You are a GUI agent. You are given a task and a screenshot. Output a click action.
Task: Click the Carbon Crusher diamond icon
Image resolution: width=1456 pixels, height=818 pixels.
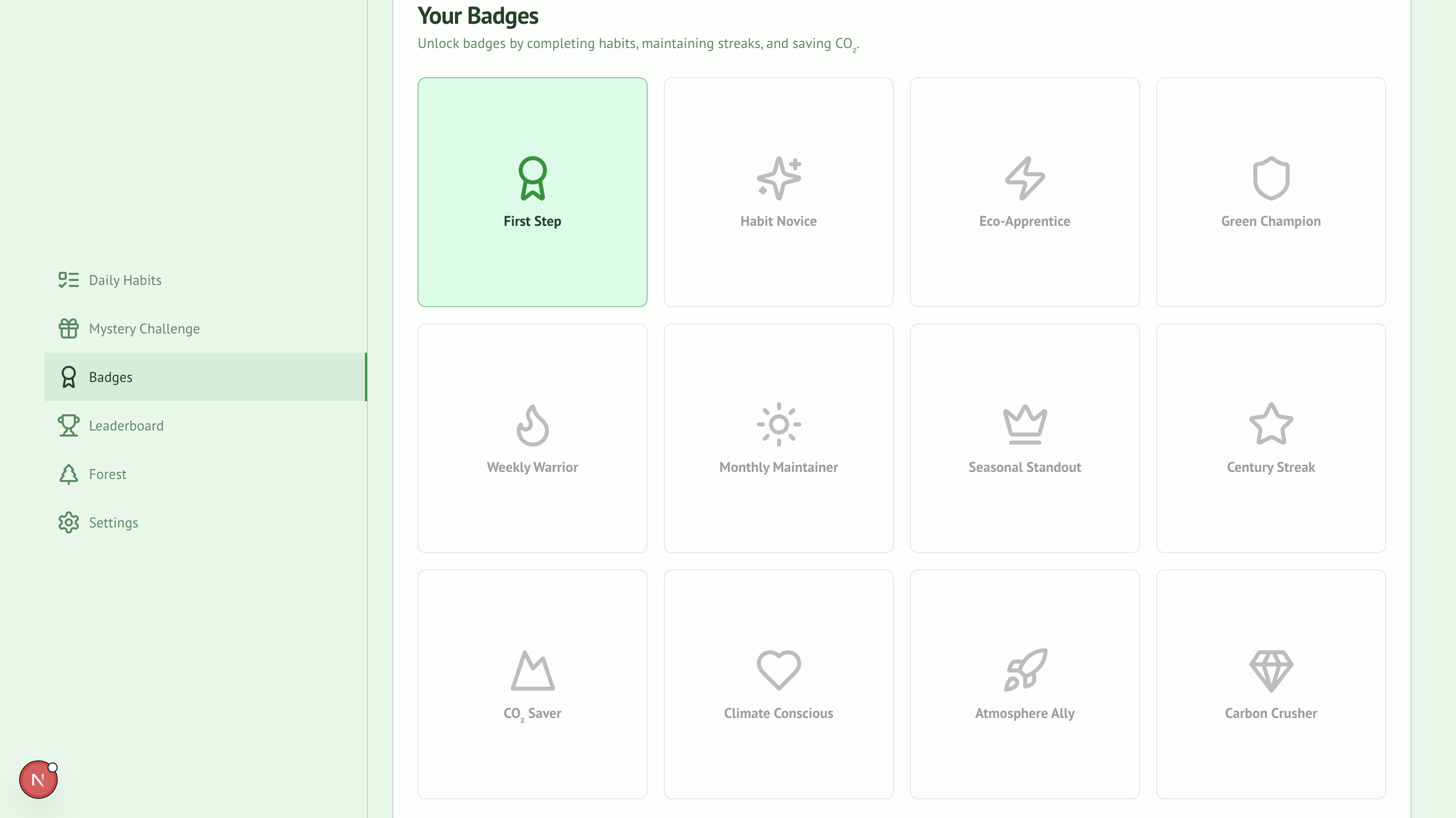(1270, 670)
